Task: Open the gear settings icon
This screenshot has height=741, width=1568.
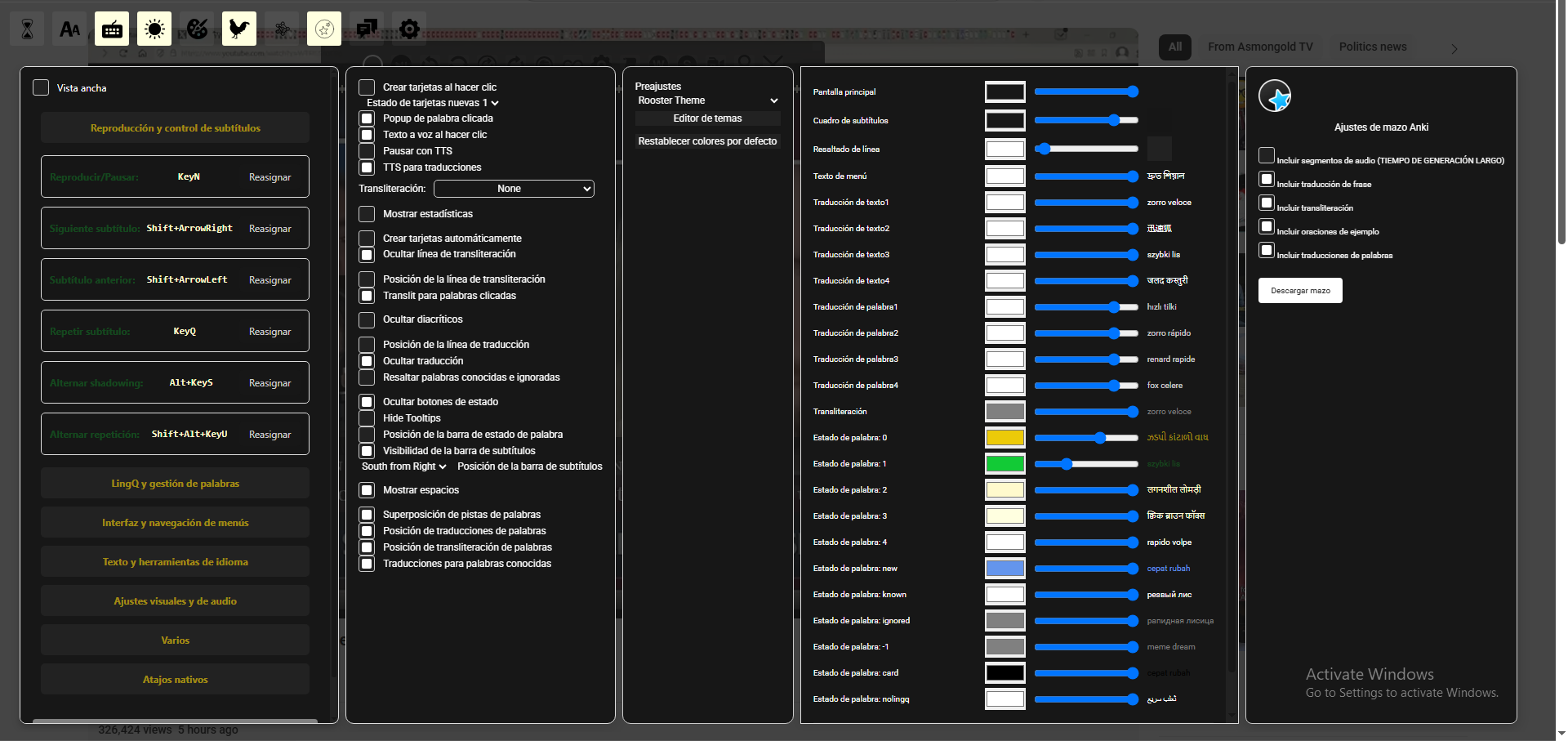Action: [x=409, y=29]
